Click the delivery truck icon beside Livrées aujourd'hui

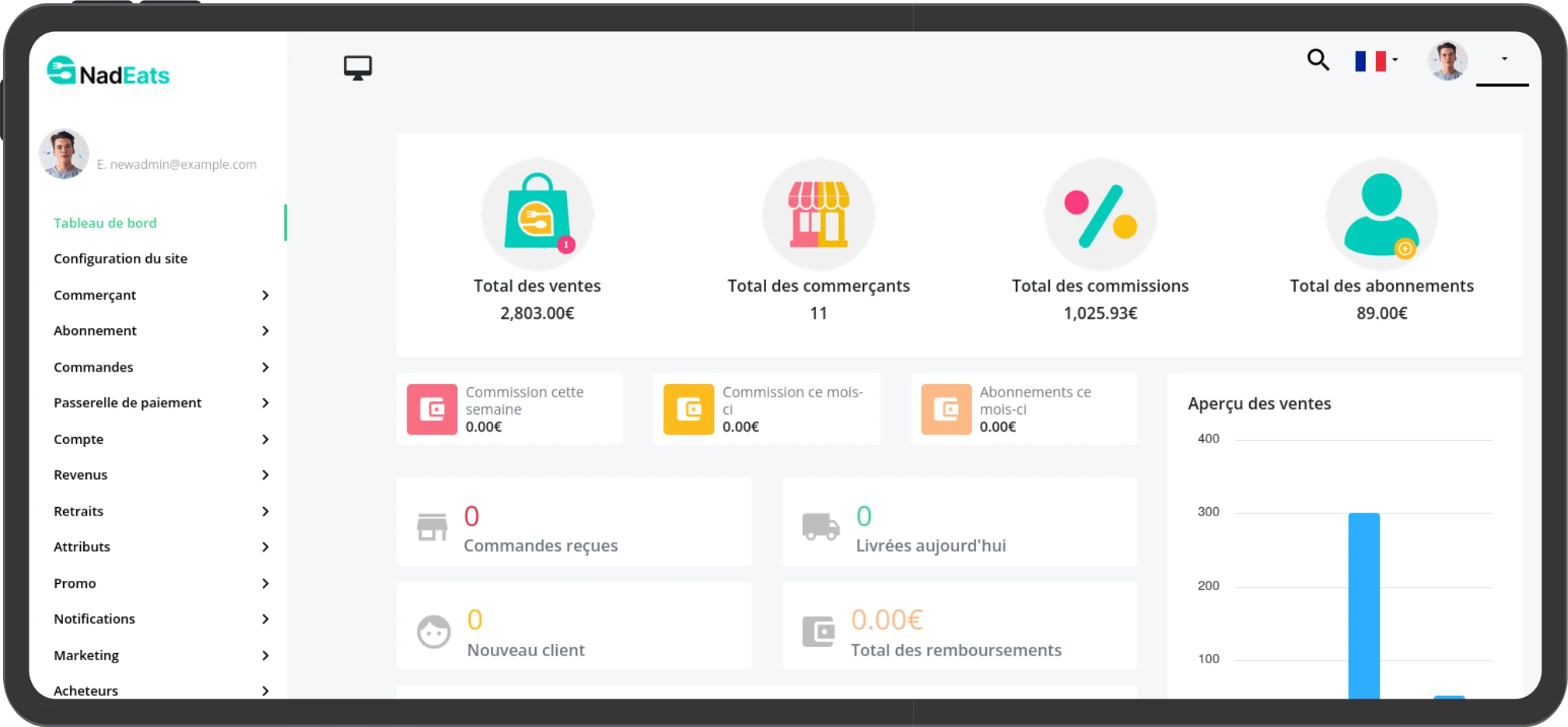pos(821,526)
